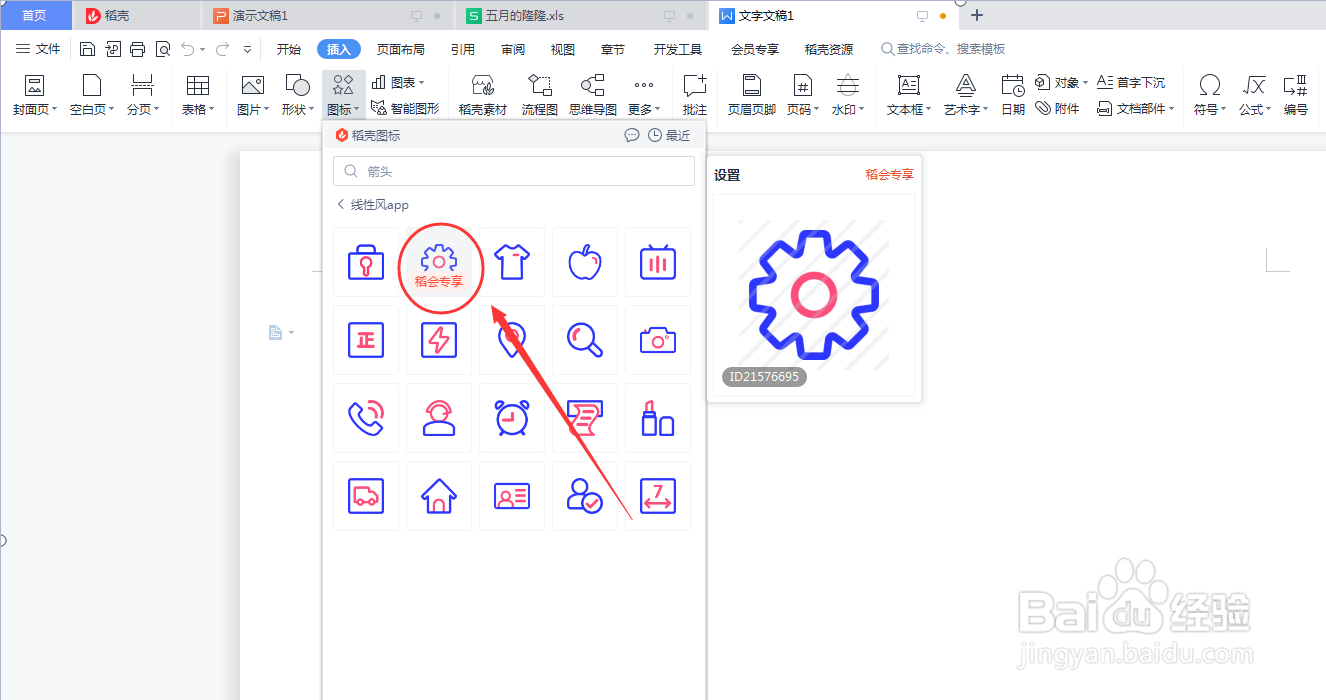Select the lightning bolt icon
Screen dimensions: 1326x700
pos(439,340)
